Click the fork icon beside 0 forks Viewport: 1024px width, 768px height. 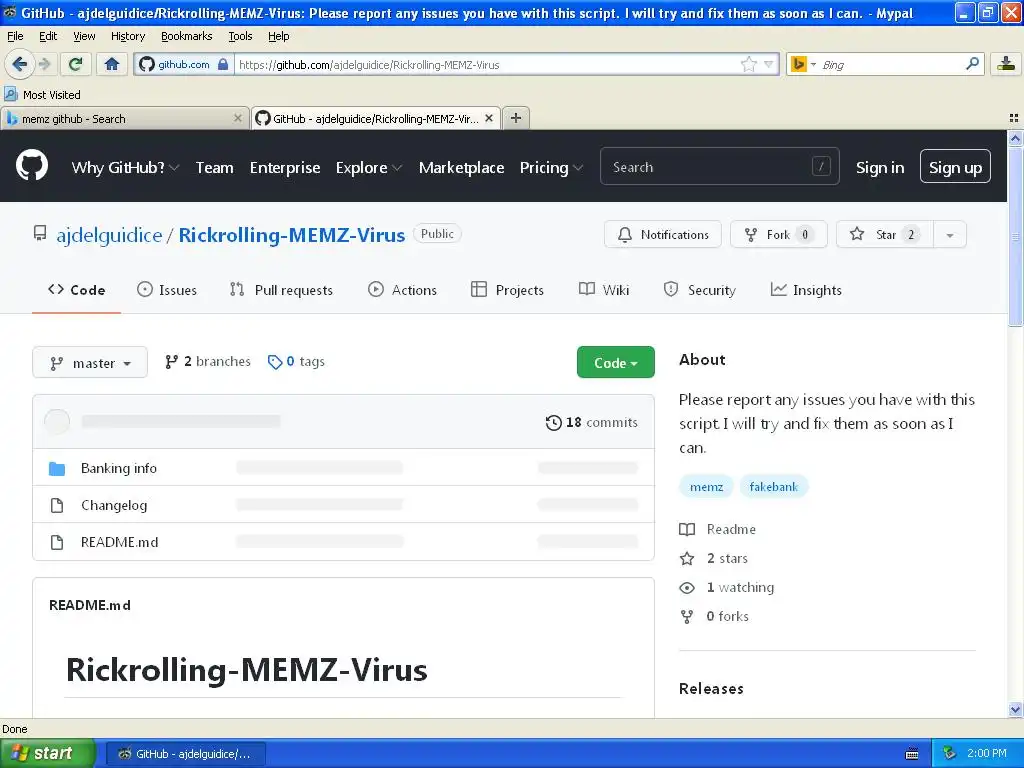pos(687,616)
